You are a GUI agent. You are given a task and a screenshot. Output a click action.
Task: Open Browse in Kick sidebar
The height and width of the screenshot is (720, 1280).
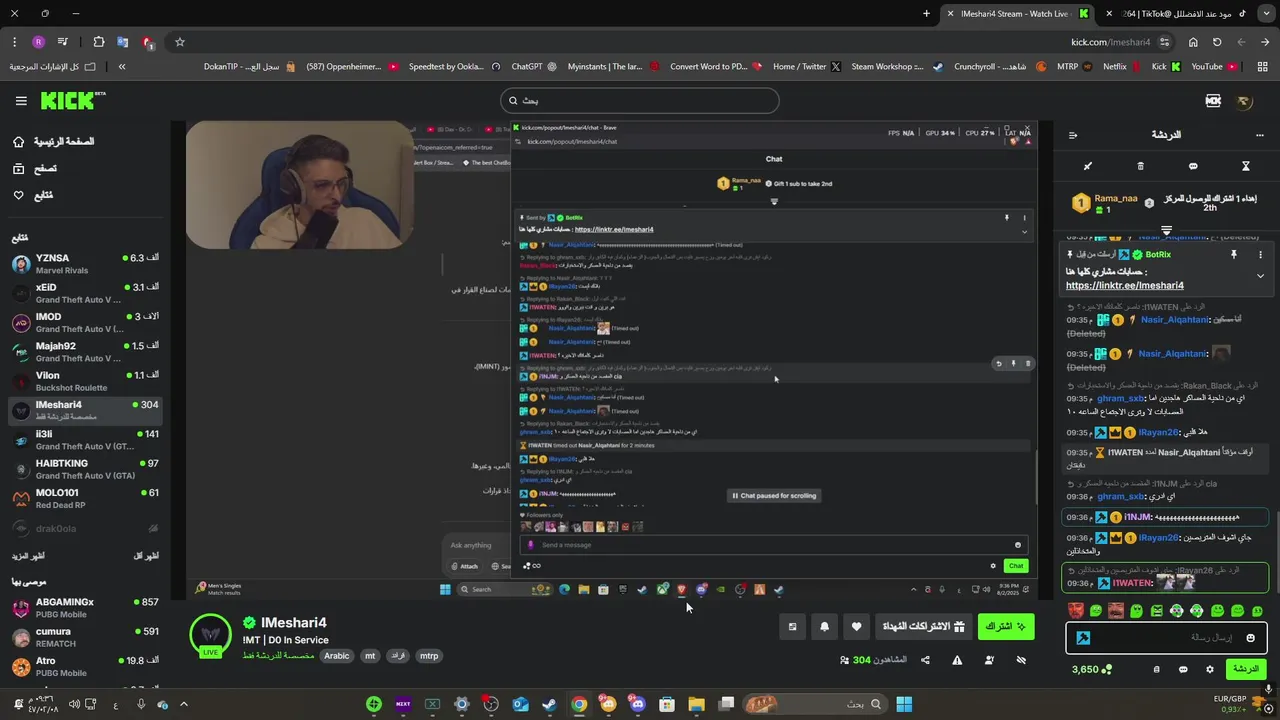tap(36, 169)
